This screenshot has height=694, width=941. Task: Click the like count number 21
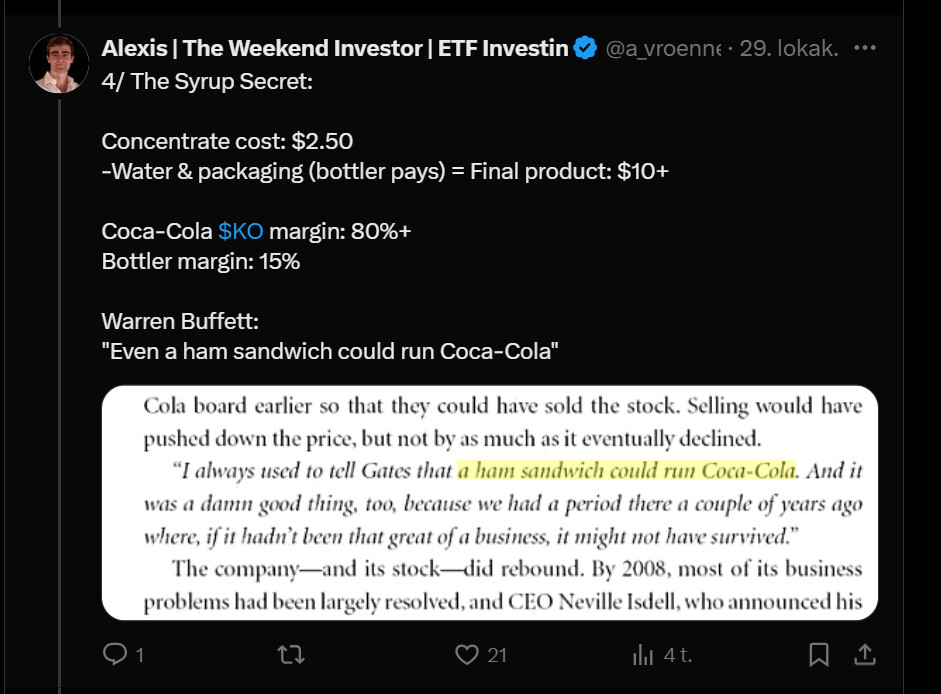click(497, 655)
